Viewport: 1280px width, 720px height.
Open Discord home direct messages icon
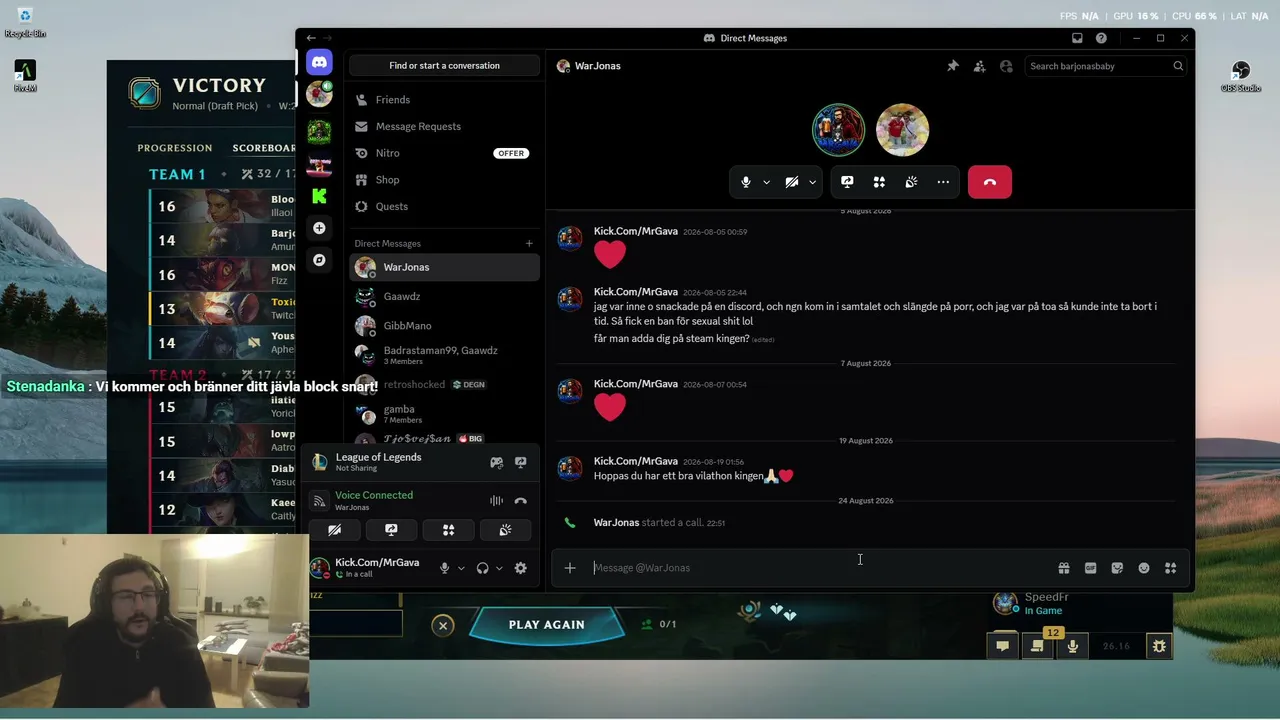[319, 62]
